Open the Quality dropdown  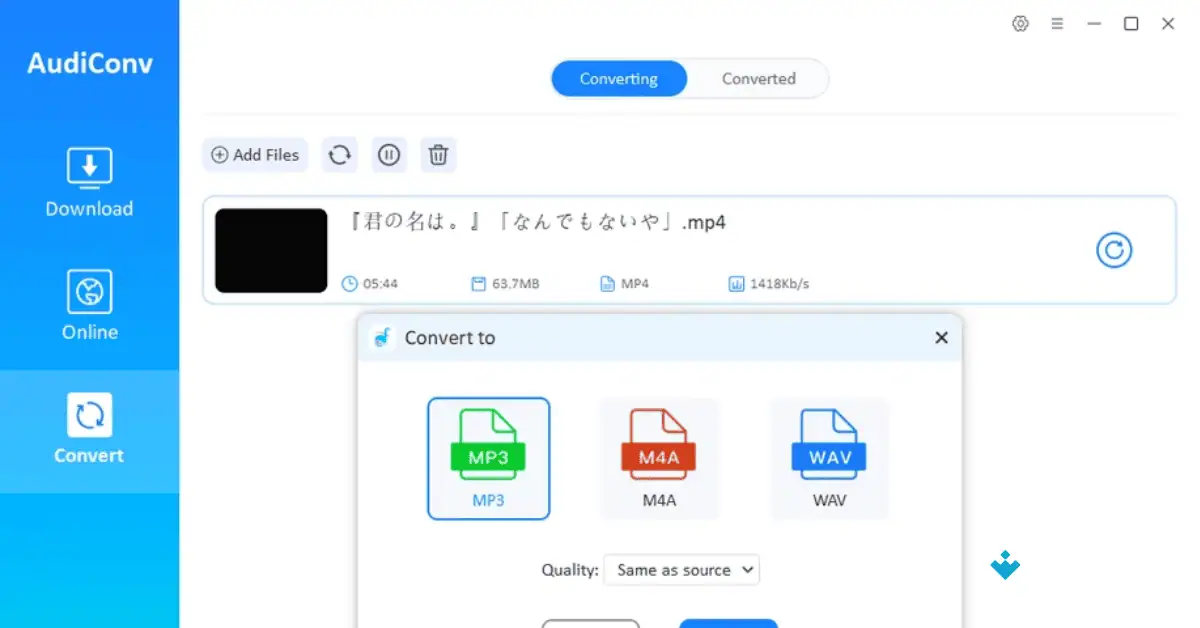[681, 569]
